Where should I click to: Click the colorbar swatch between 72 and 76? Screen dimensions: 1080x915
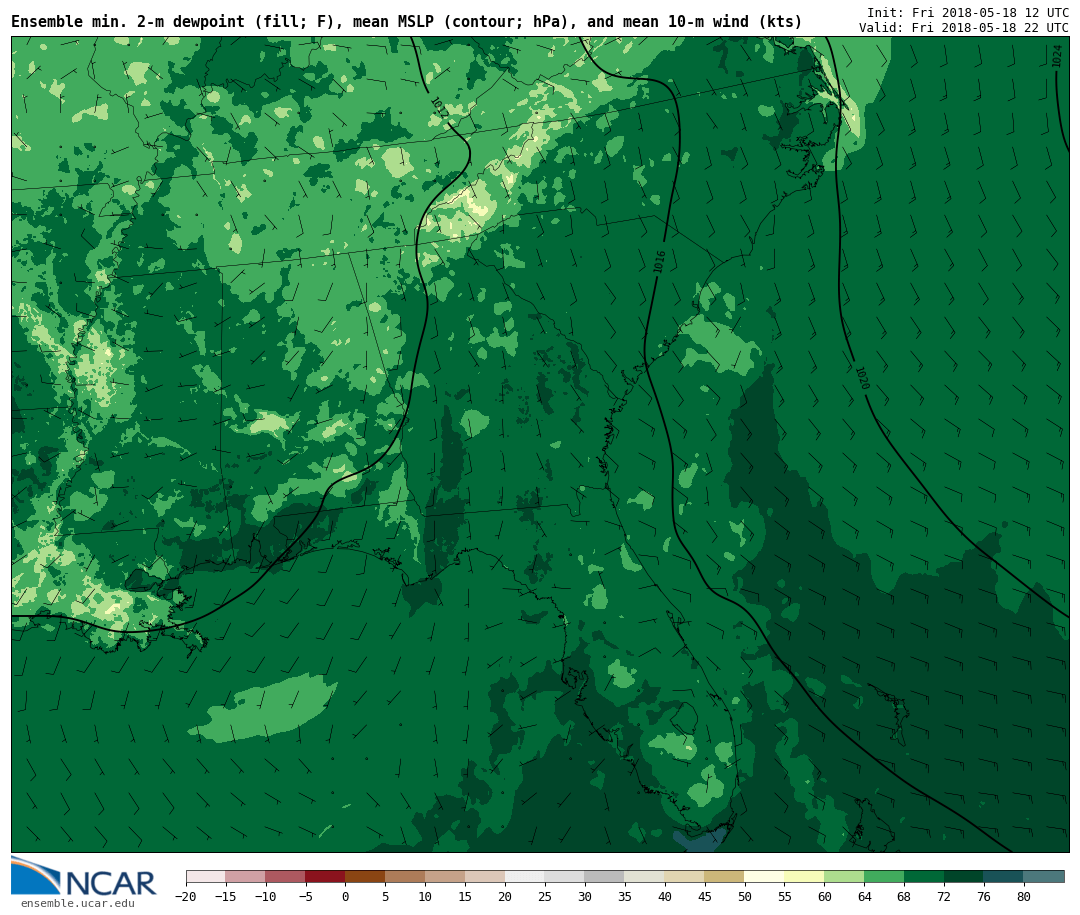(963, 877)
